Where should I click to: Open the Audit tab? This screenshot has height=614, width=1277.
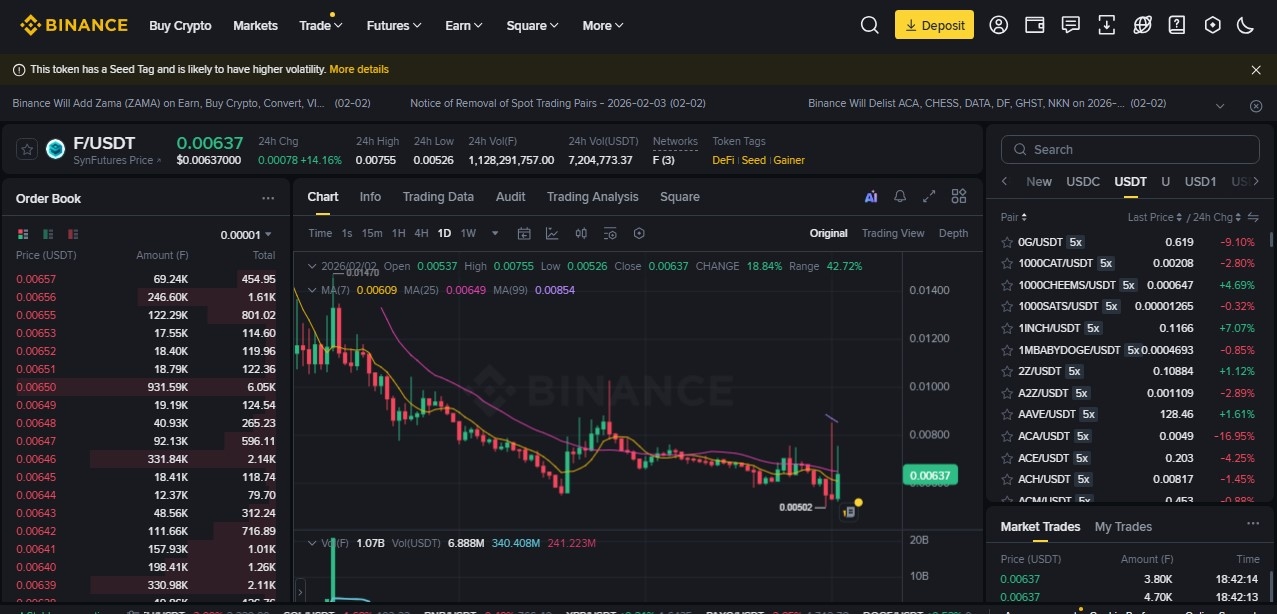(510, 196)
